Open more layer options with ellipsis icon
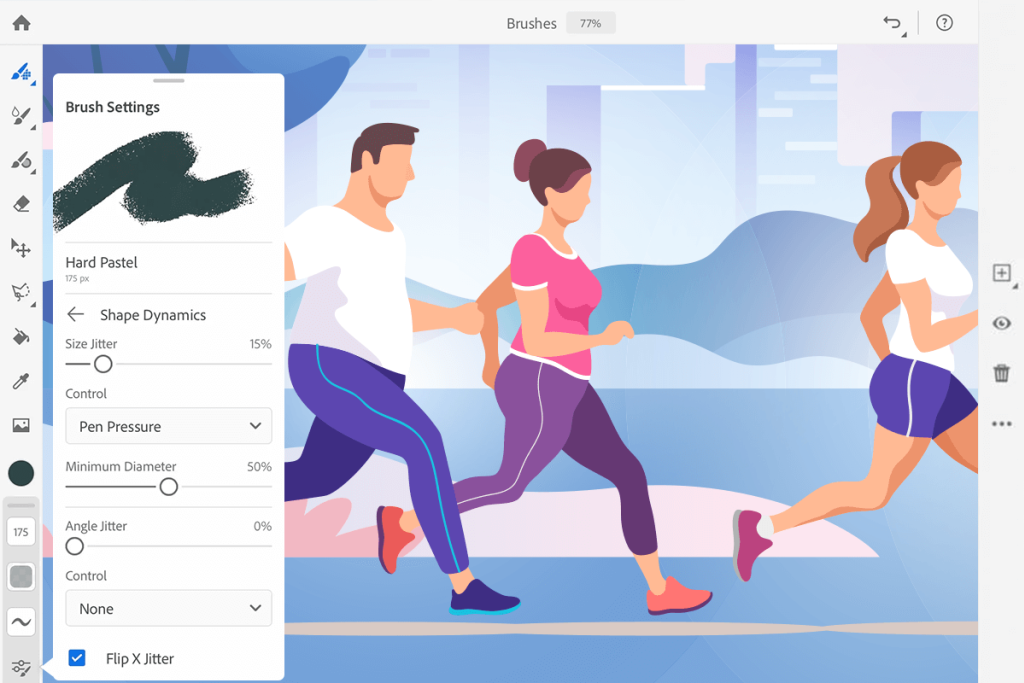 point(1002,423)
